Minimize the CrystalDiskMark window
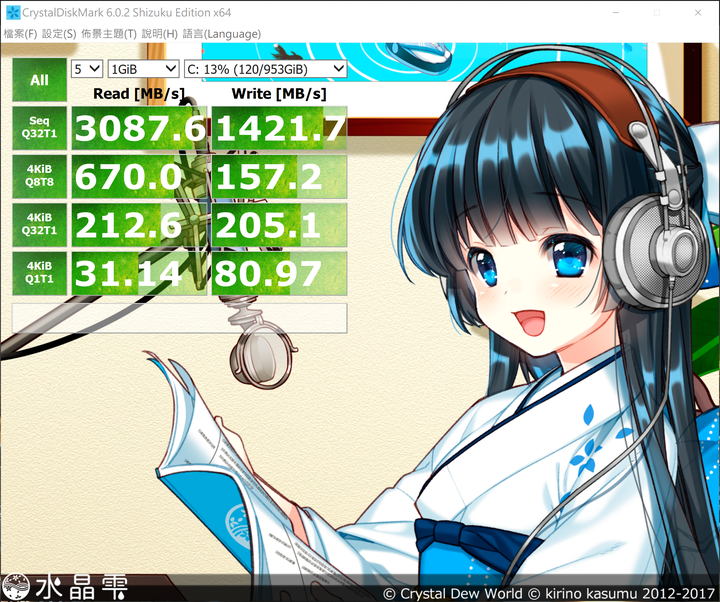Viewport: 720px width, 602px height. click(616, 12)
